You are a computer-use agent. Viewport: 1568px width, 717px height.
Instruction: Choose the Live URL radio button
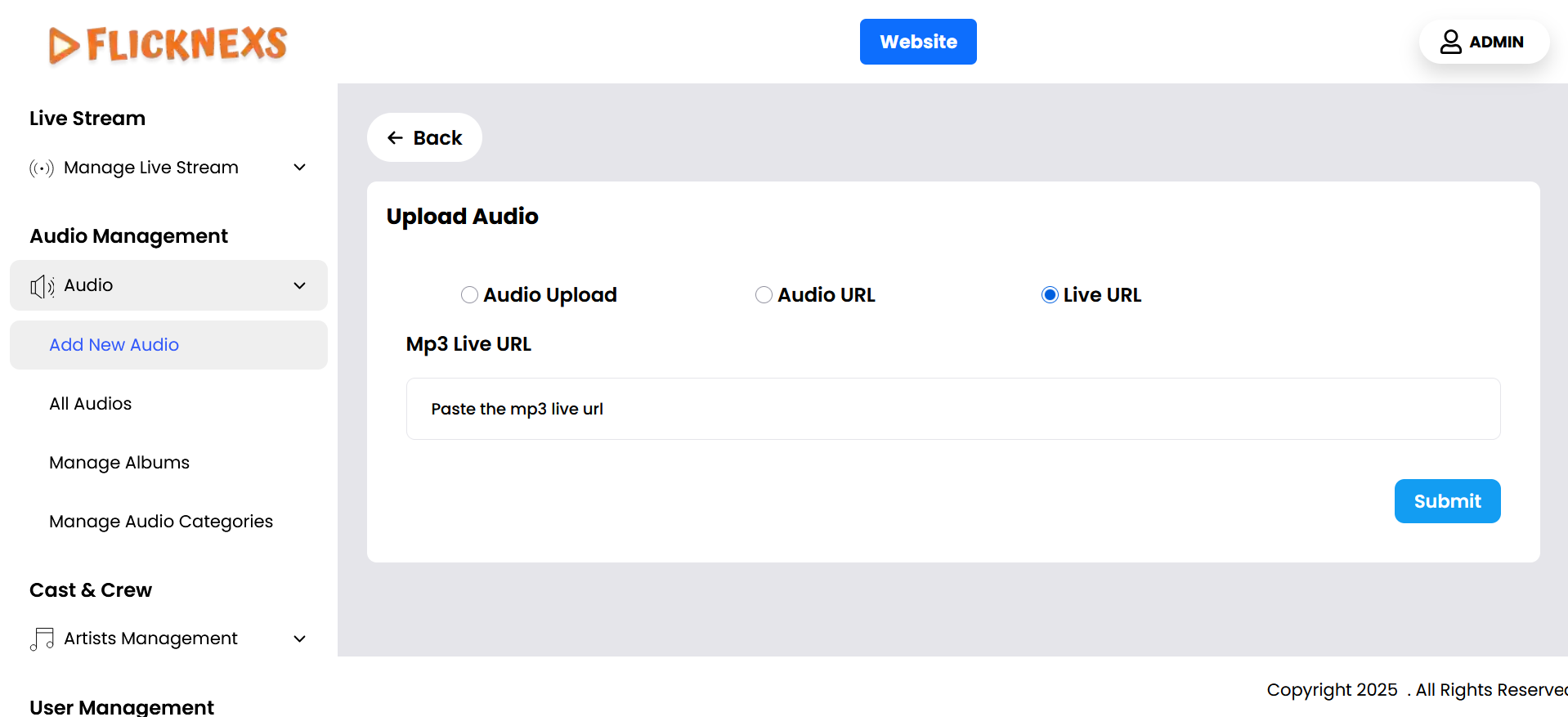coord(1050,295)
